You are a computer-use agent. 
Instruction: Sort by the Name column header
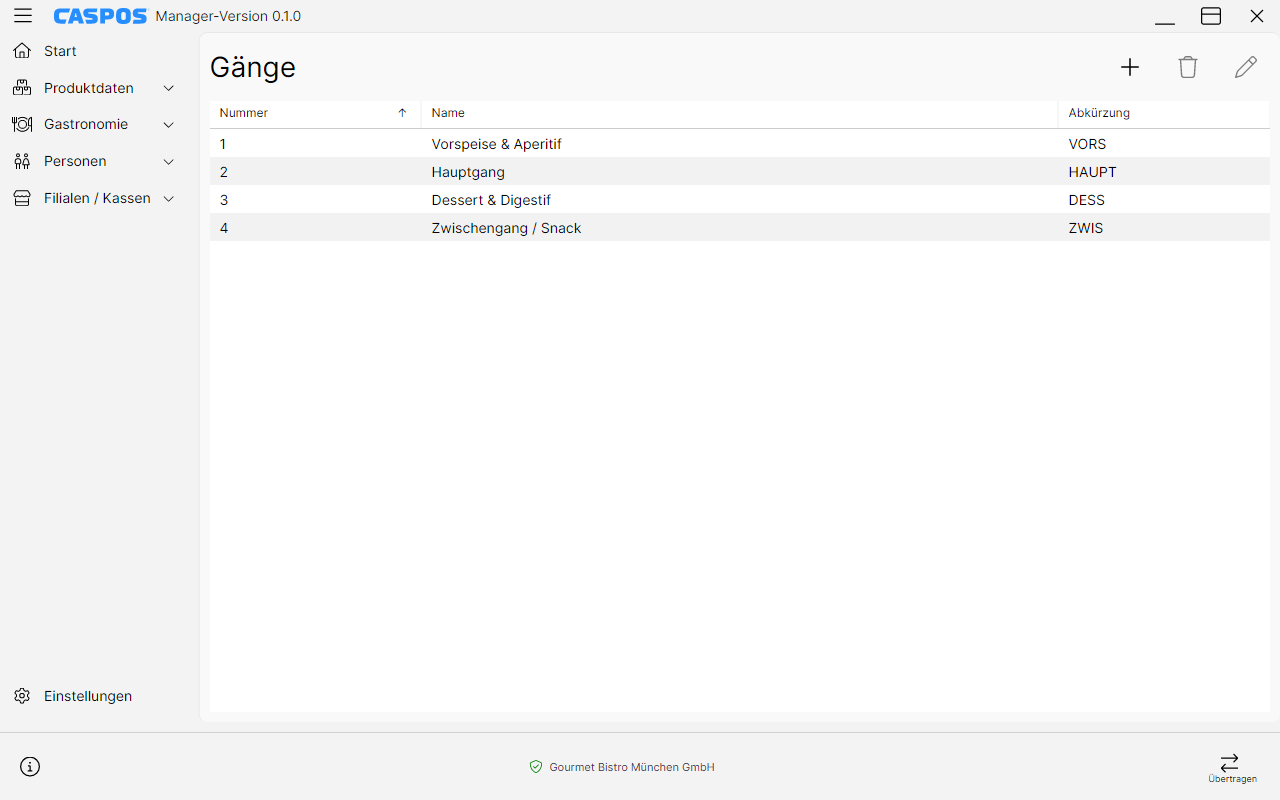click(740, 113)
